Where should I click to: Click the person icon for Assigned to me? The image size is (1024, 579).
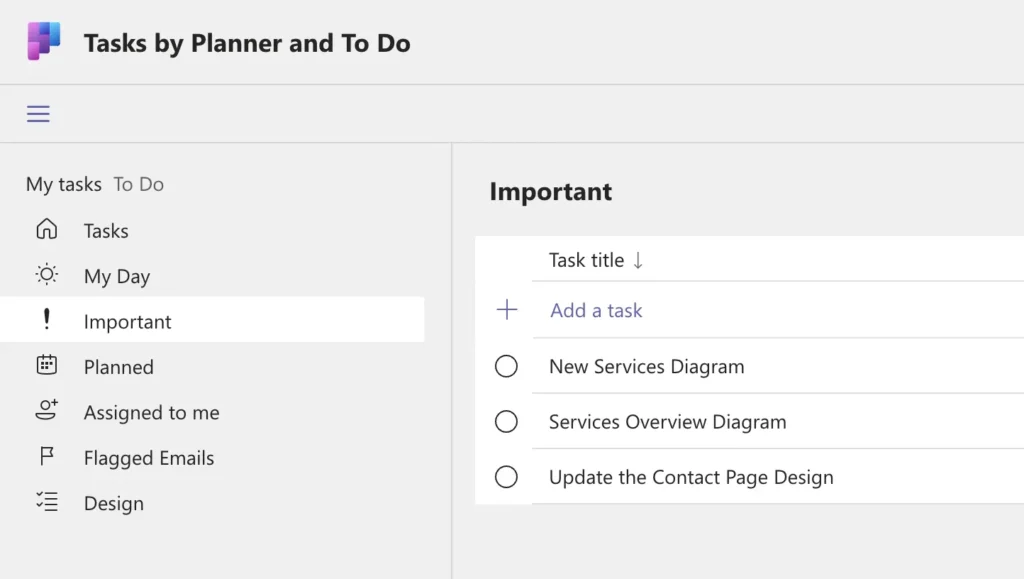tap(46, 411)
